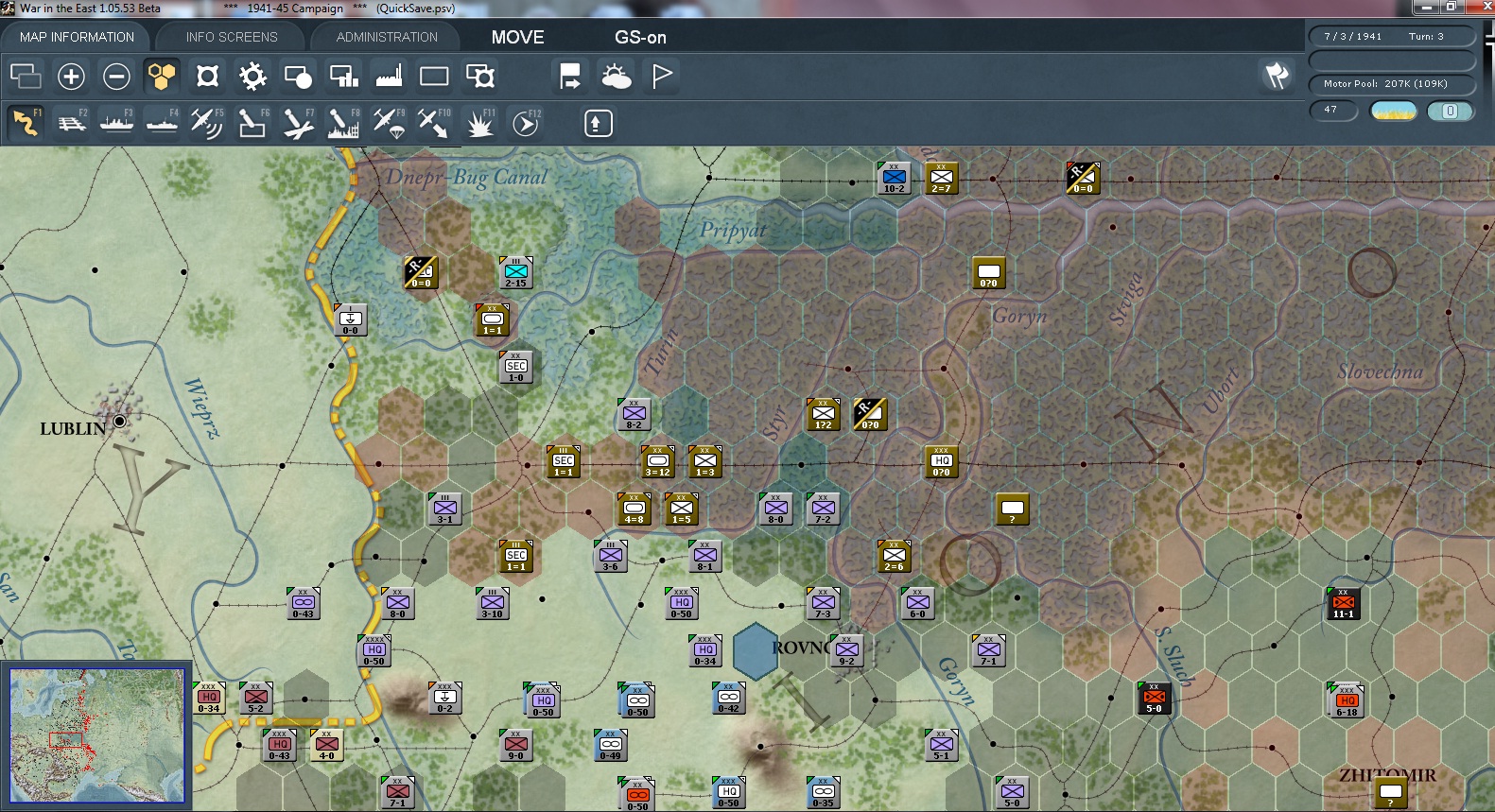This screenshot has width=1495, height=812.
Task: Select the purple 6-0 infantry counter
Action: click(x=917, y=603)
